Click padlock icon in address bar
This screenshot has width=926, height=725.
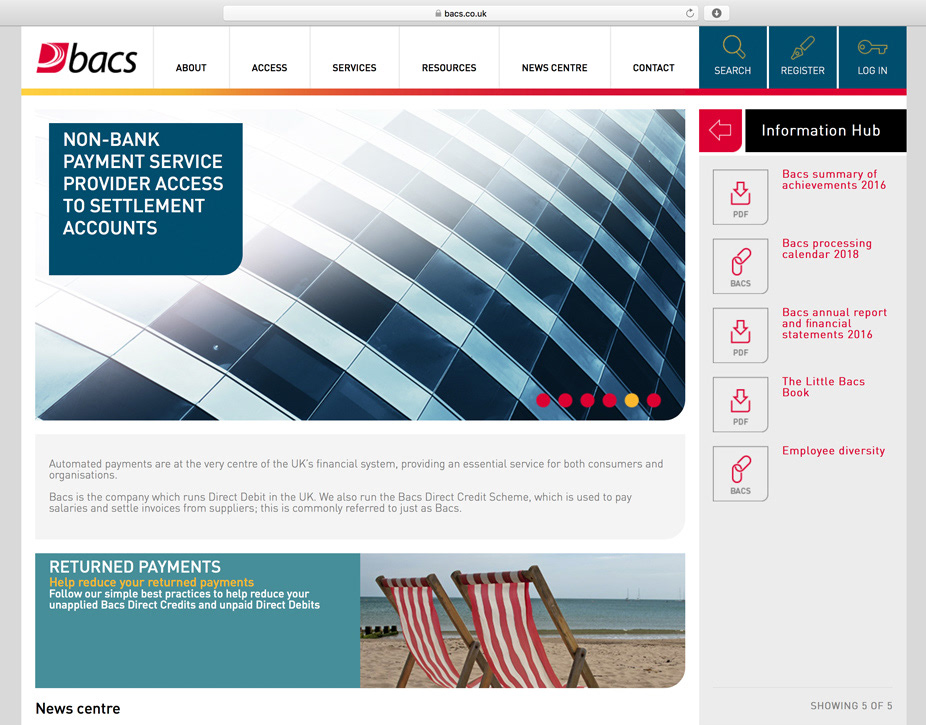(x=438, y=13)
